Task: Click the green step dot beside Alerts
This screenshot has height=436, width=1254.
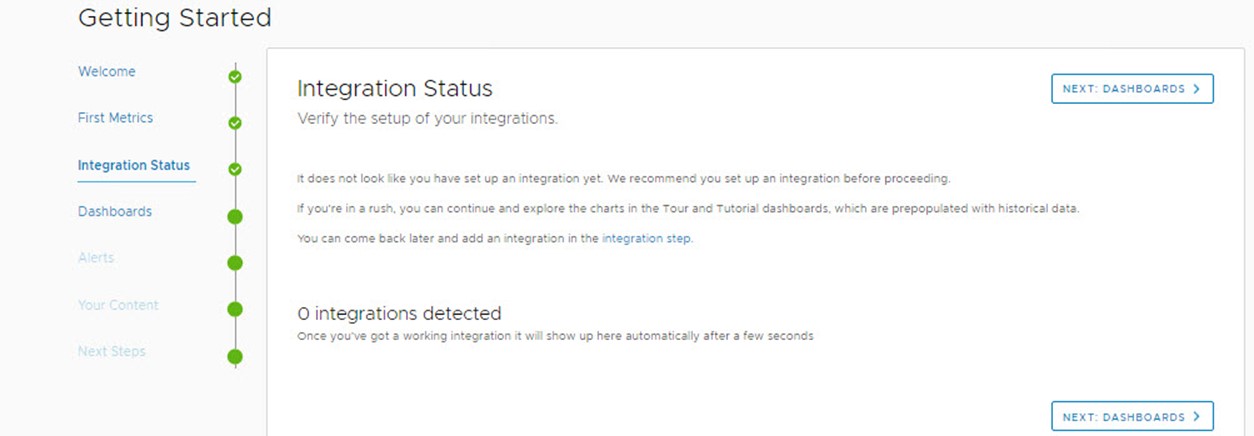Action: (x=235, y=263)
